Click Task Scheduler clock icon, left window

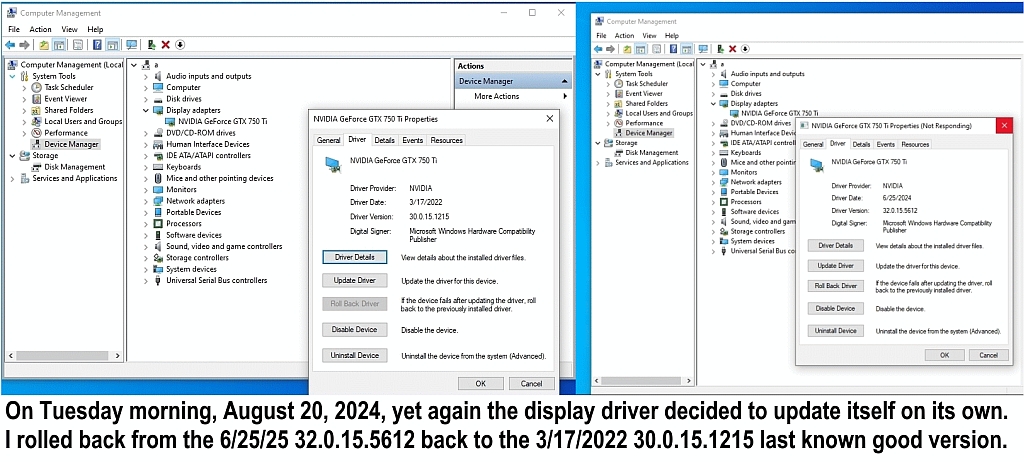(37, 87)
